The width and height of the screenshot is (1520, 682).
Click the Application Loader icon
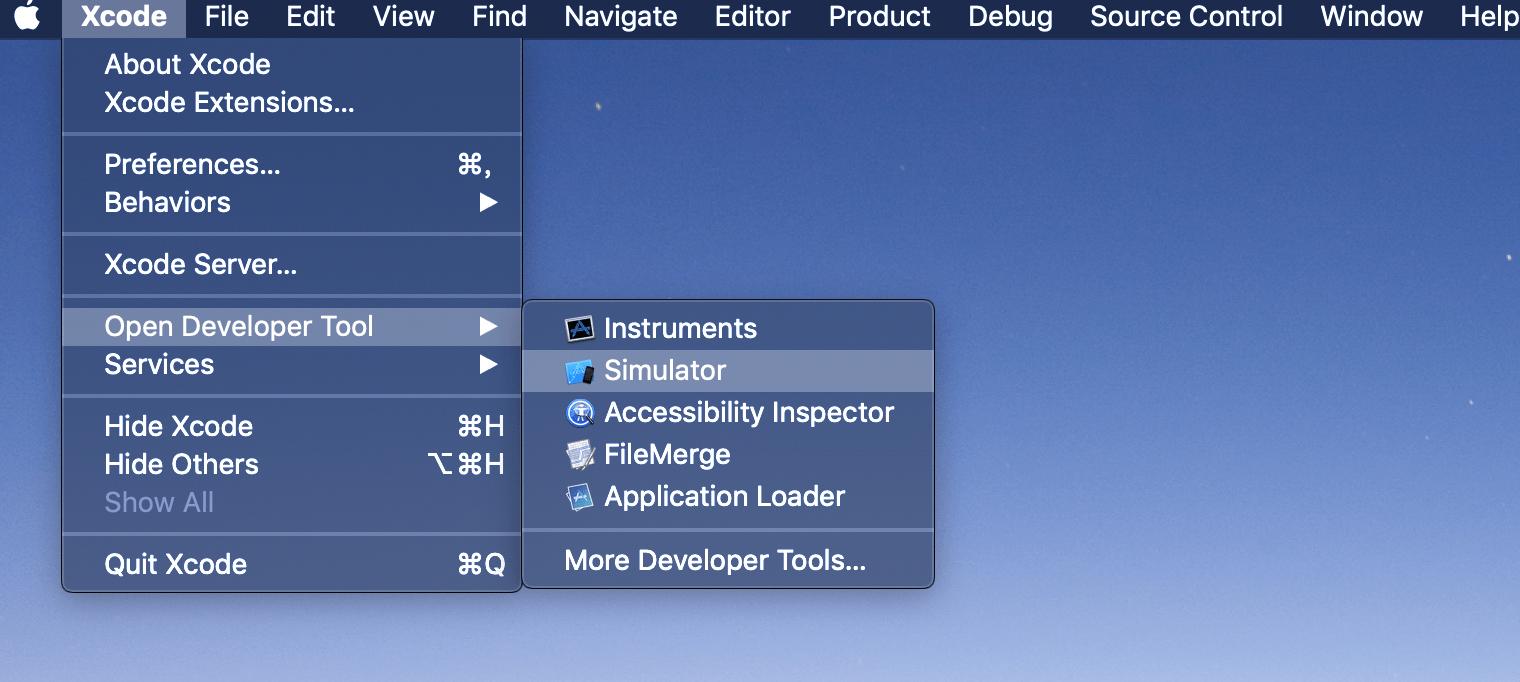(580, 497)
